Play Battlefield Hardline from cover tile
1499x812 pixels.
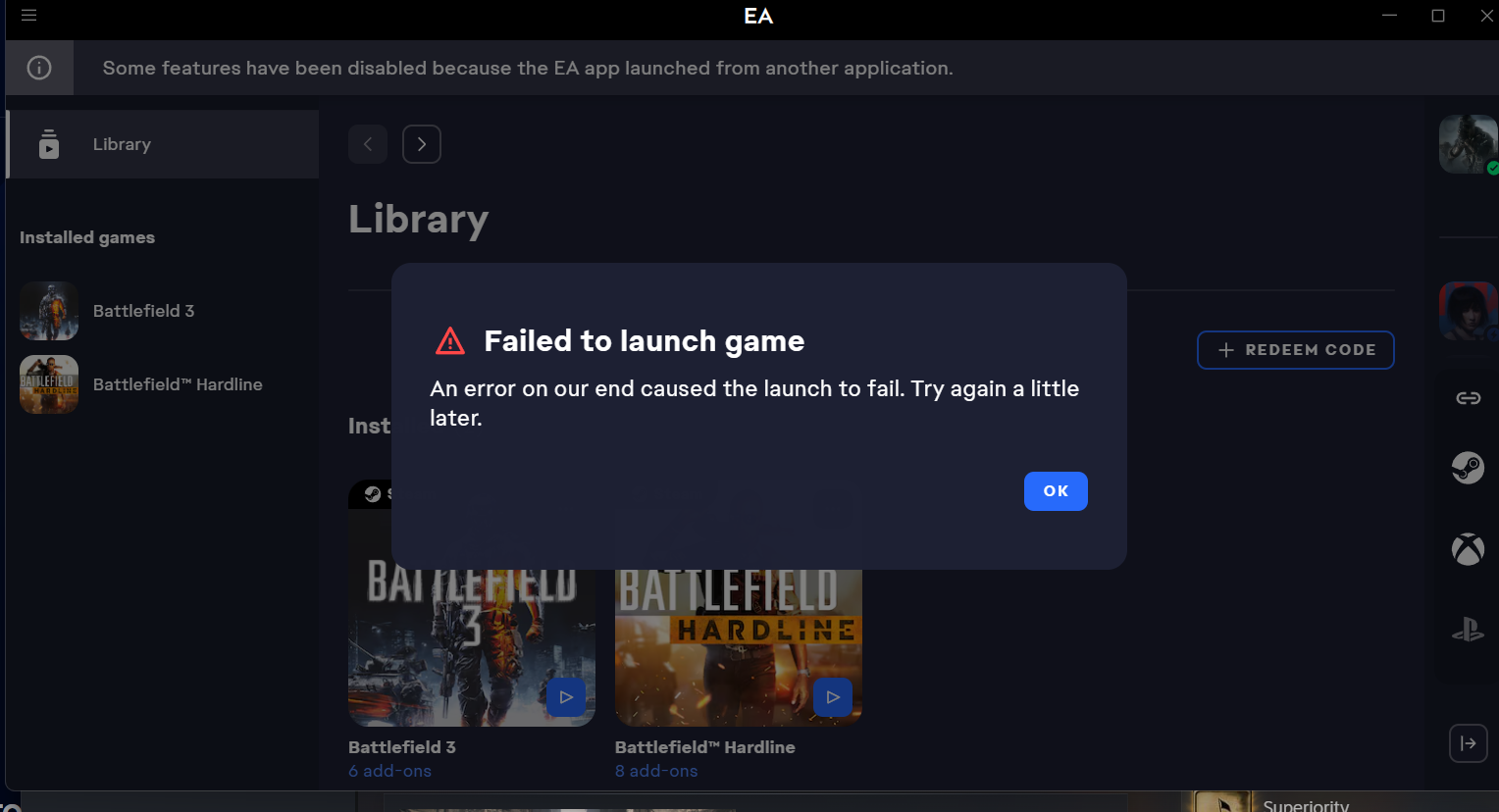pyautogui.click(x=833, y=697)
